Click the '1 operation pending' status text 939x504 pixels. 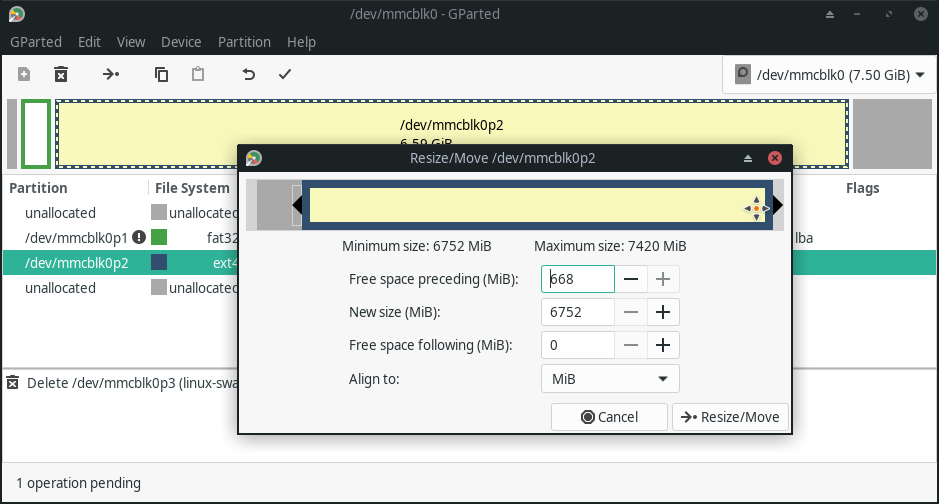78,483
